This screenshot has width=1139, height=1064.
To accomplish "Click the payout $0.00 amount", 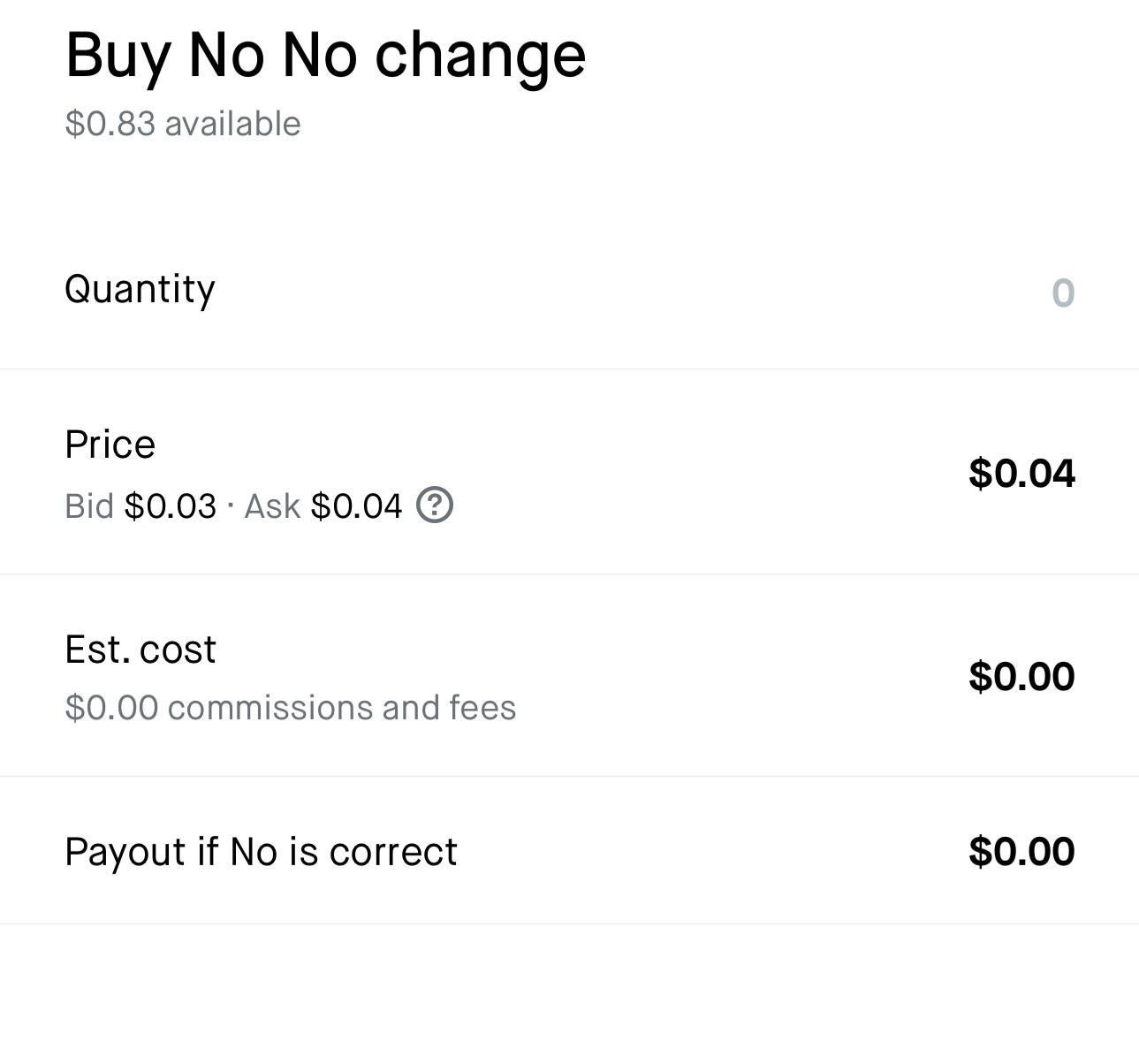I will (1021, 852).
